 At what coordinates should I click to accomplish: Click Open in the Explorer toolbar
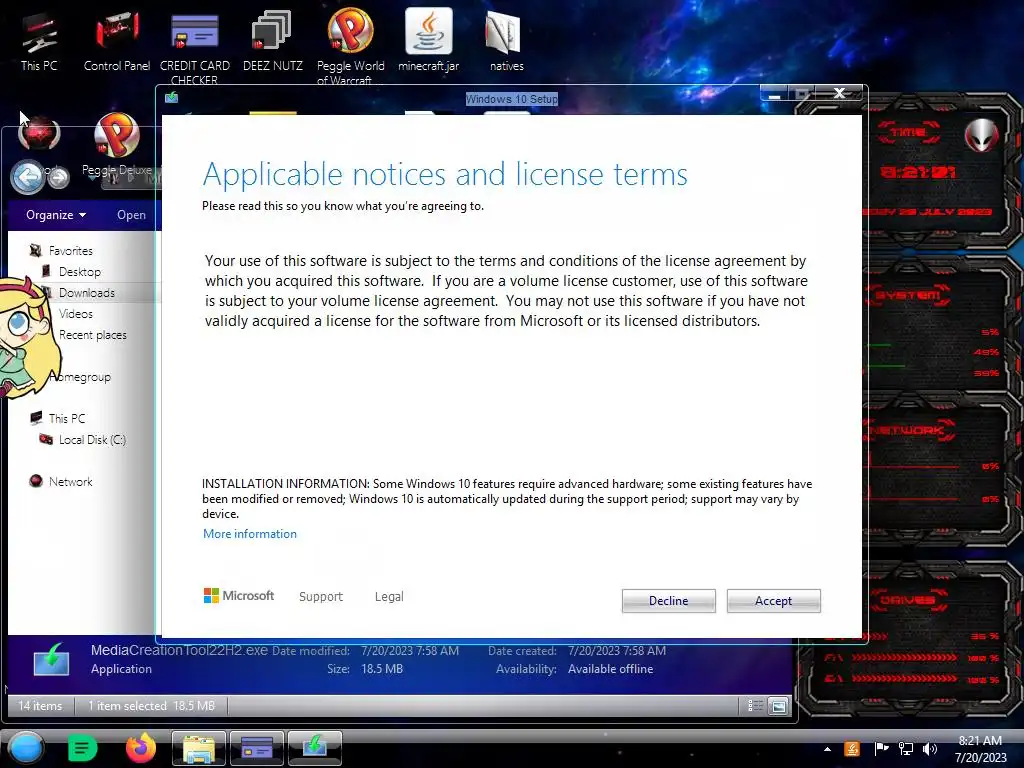[x=131, y=215]
